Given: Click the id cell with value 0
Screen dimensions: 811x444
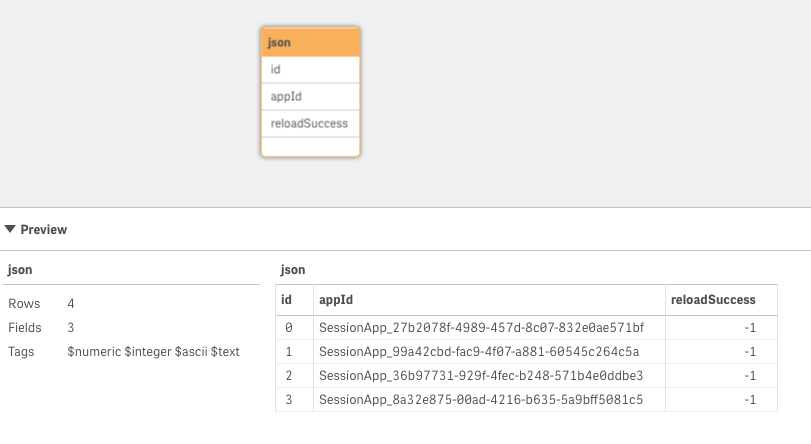Looking at the screenshot, I should point(287,327).
